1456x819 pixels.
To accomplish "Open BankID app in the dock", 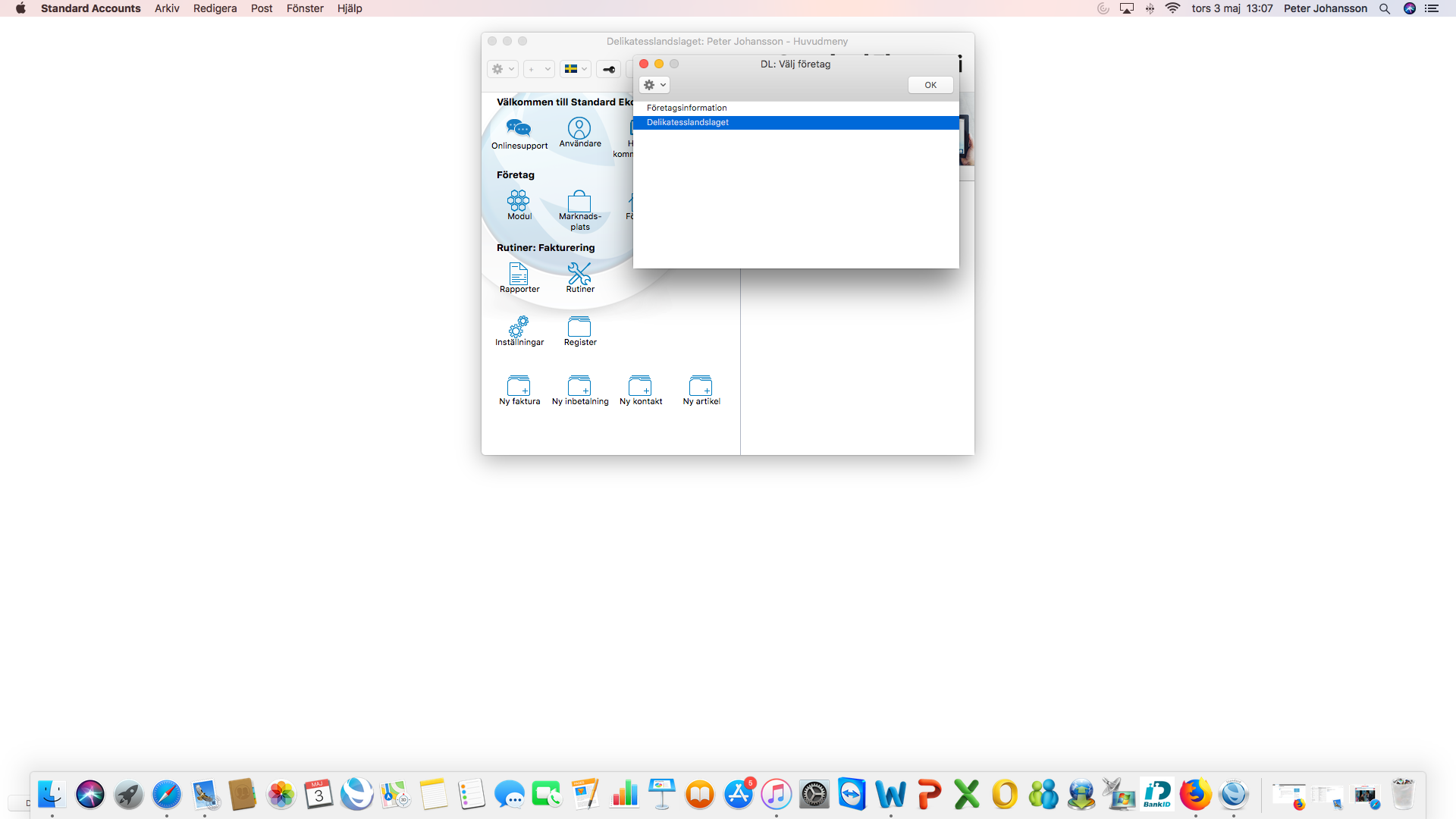I will click(1157, 794).
